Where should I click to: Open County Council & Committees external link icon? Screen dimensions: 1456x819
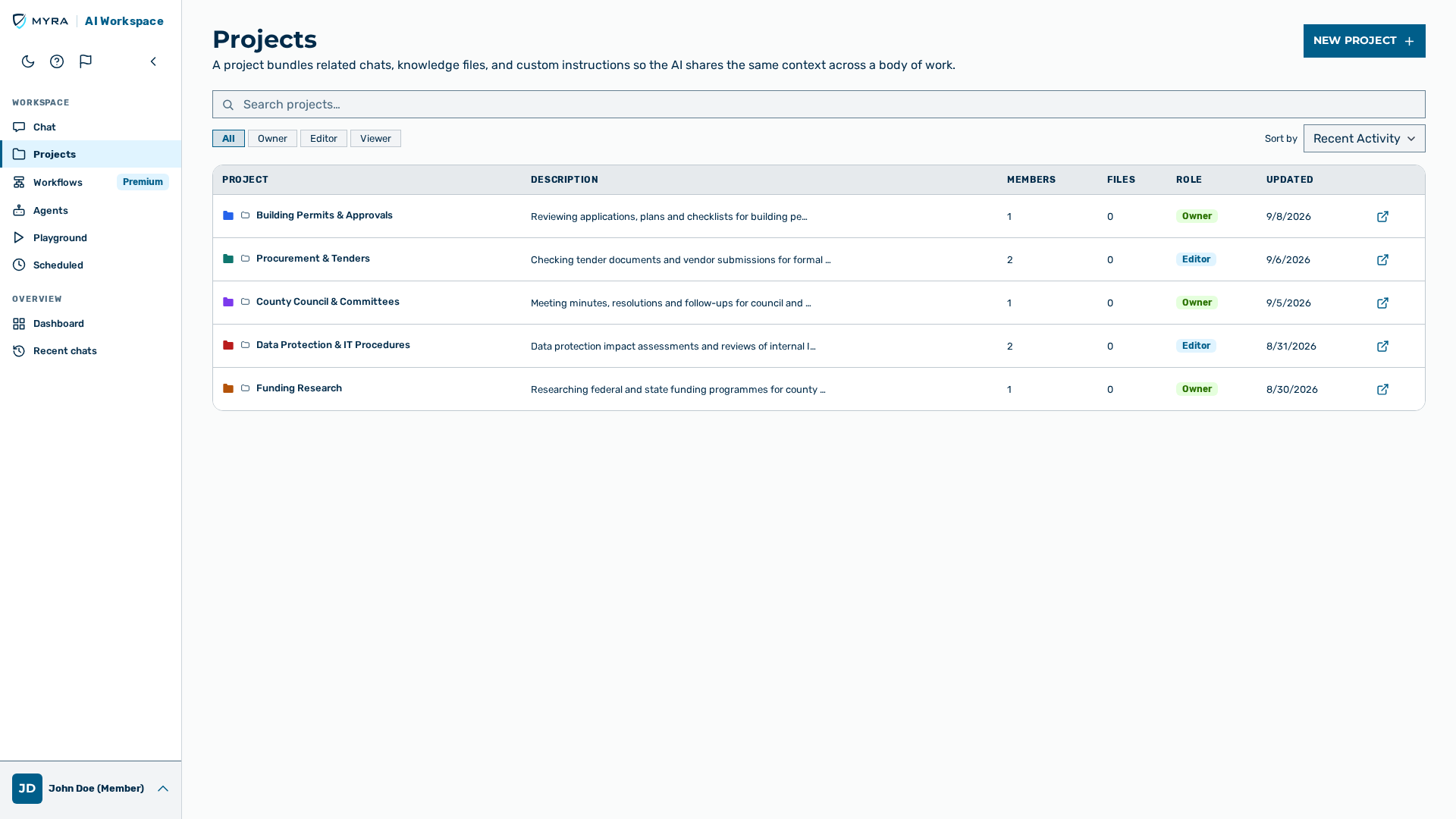point(1382,303)
